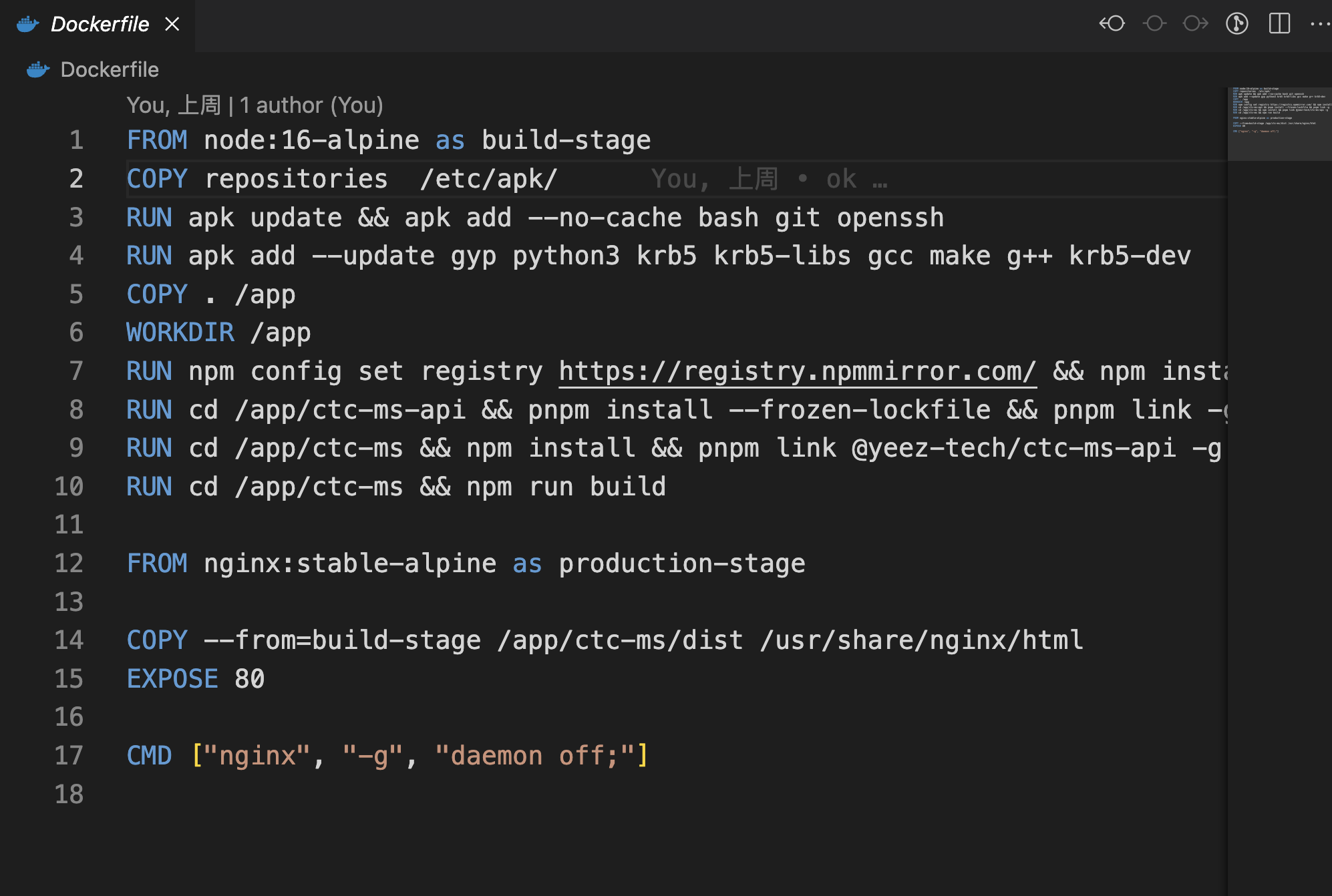Click 'EXPOSE' keyword on line 15
Image resolution: width=1332 pixels, height=896 pixels.
click(x=172, y=679)
